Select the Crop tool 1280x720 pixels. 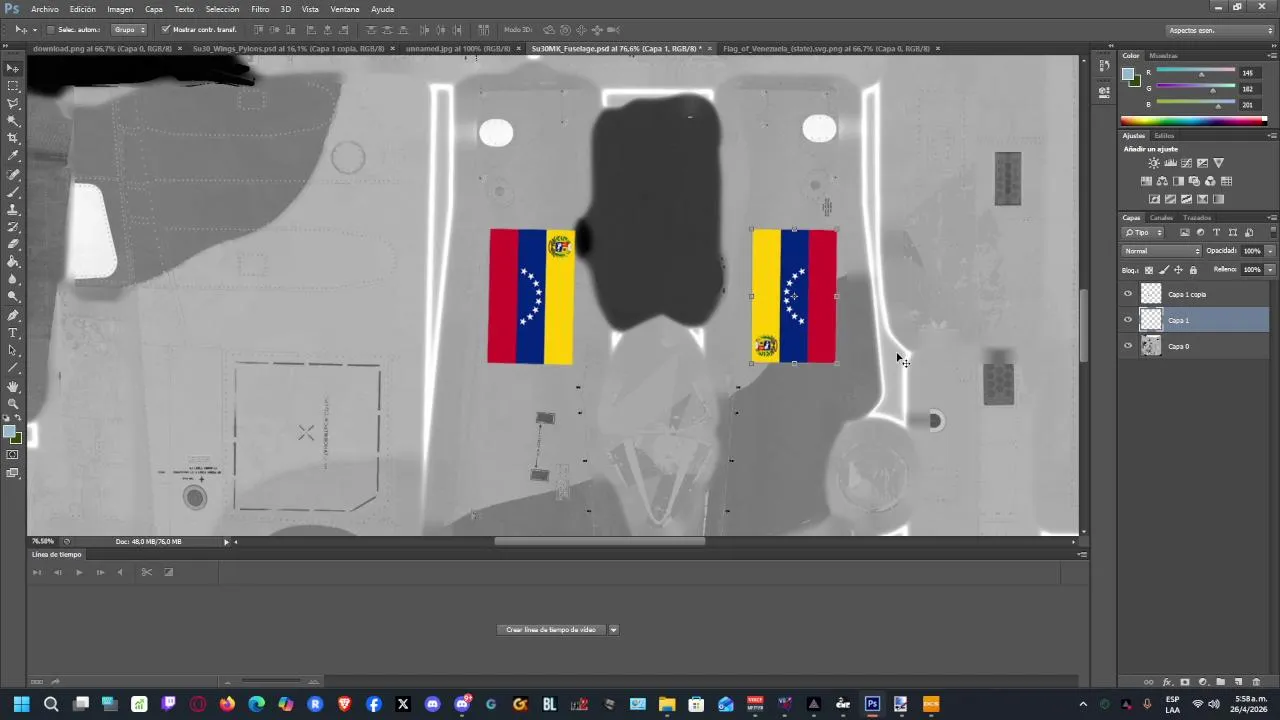(13, 138)
